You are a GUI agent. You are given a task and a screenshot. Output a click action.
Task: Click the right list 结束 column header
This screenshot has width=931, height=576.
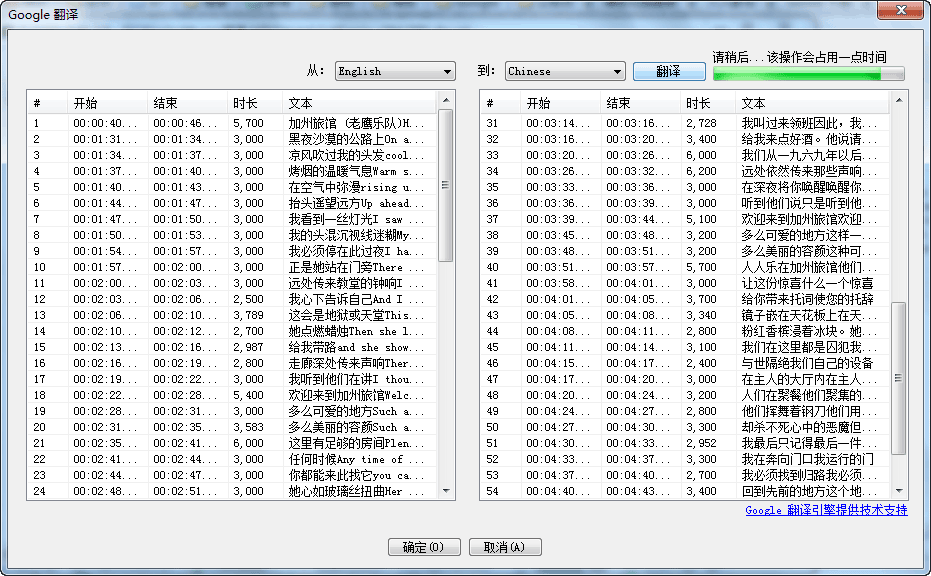click(639, 103)
